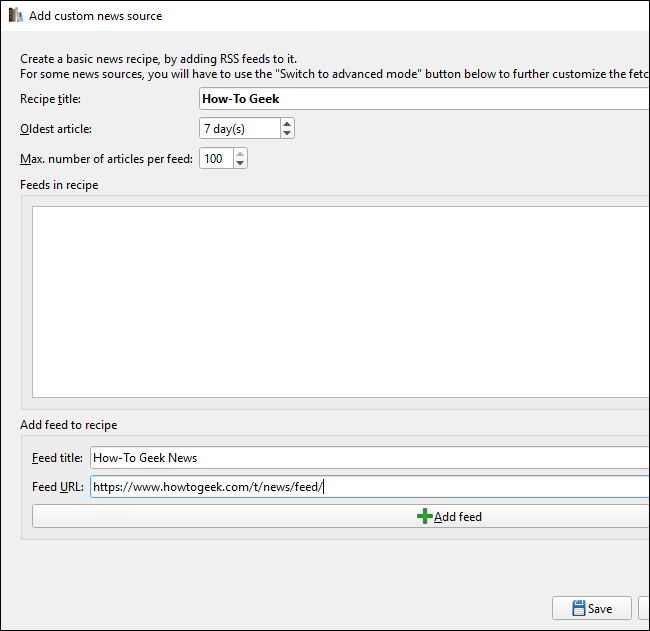Image resolution: width=650 pixels, height=631 pixels.
Task: Save the custom news recipe
Action: [592, 608]
